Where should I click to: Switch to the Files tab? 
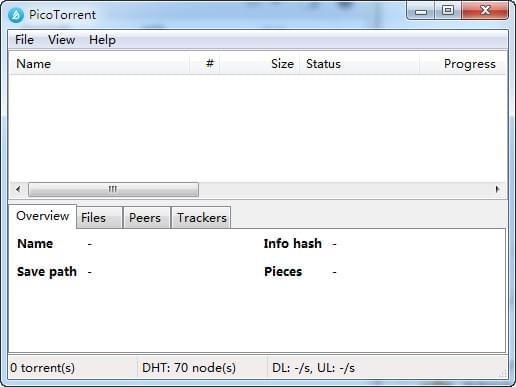pyautogui.click(x=99, y=218)
